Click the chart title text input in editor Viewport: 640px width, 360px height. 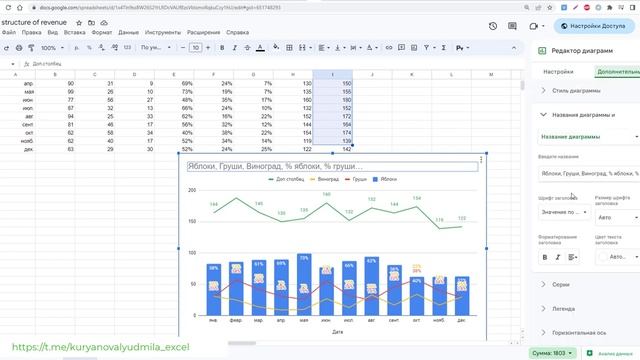pos(589,173)
